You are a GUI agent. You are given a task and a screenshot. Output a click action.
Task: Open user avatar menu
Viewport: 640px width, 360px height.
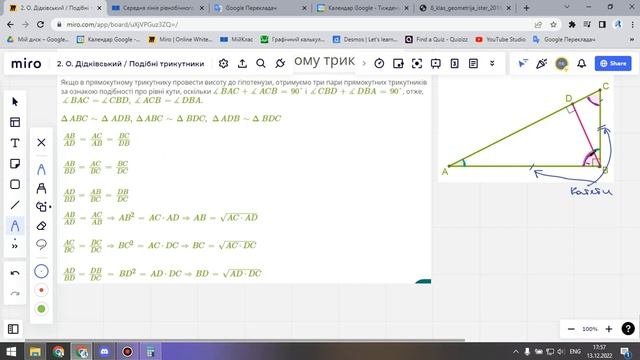pos(562,63)
